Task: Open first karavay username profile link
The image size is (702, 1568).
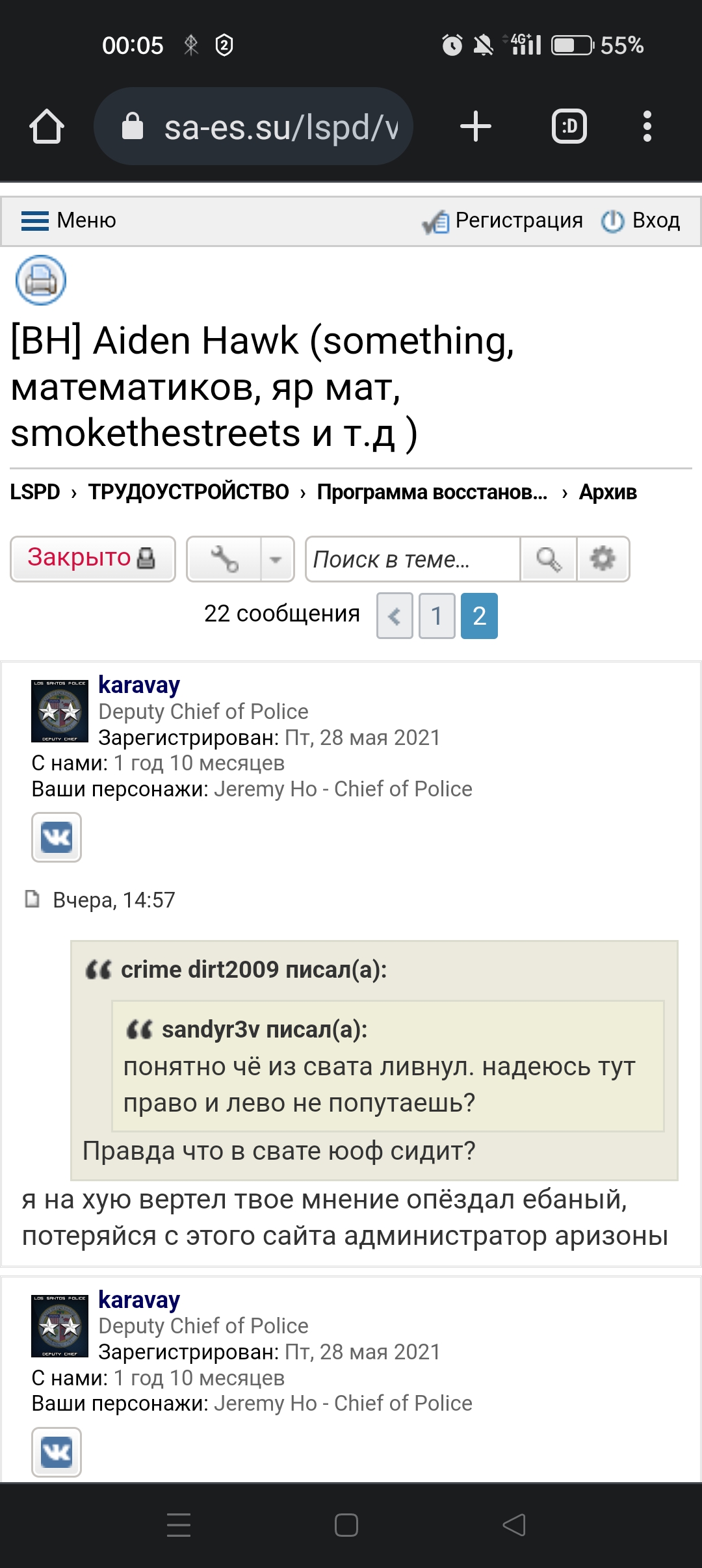Action: 139,685
